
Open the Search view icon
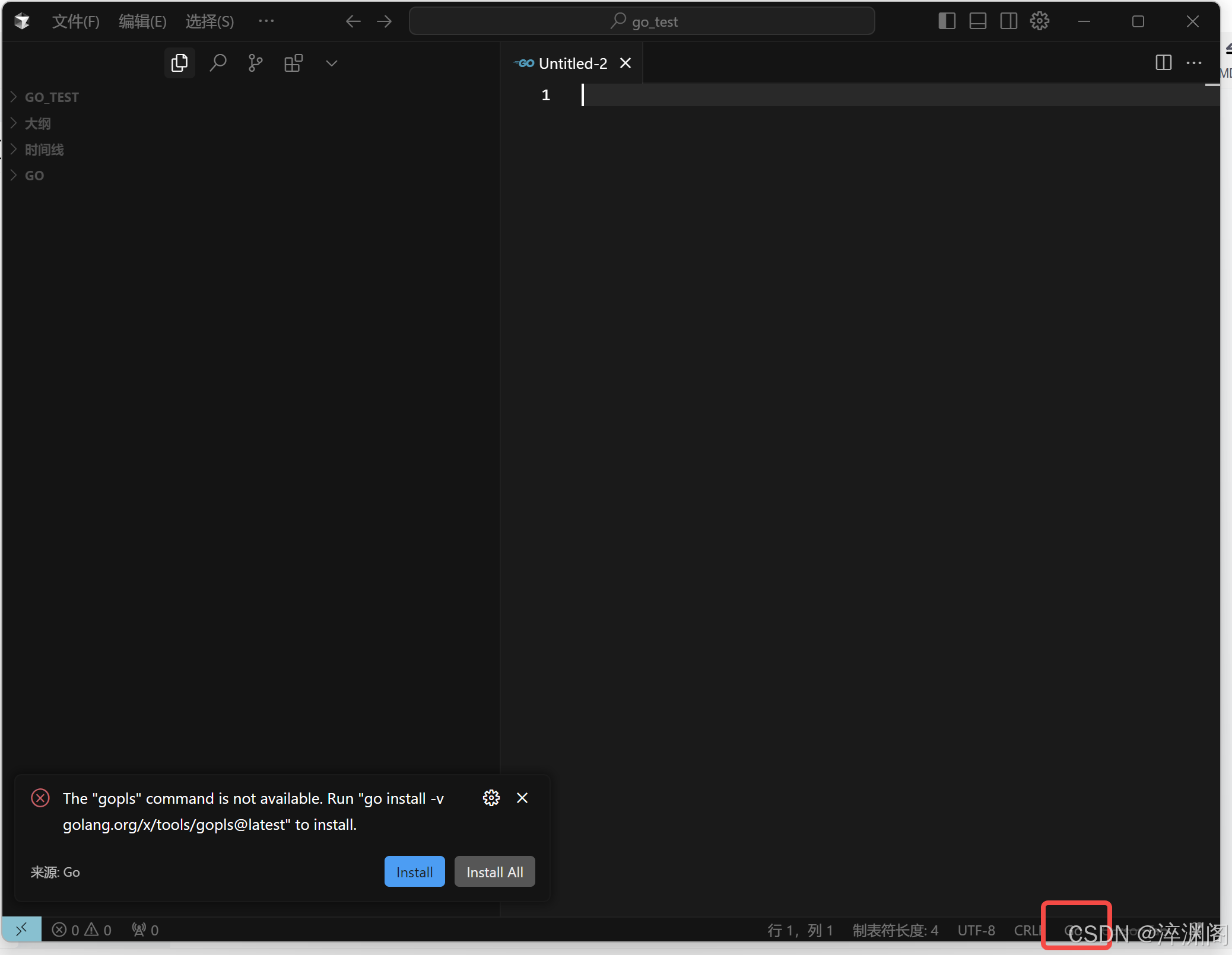coord(218,63)
